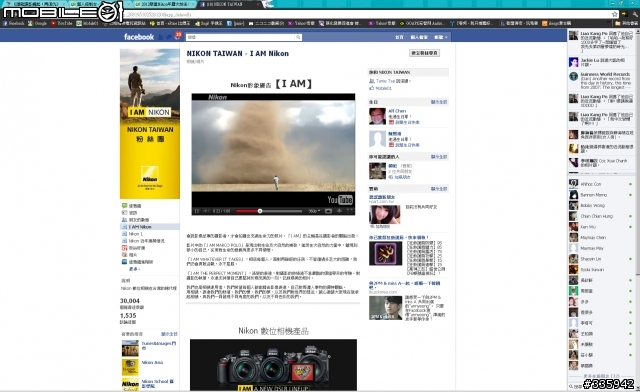
Task: Open the other bookmarks folder at the bar's end
Action: click(x=627, y=23)
